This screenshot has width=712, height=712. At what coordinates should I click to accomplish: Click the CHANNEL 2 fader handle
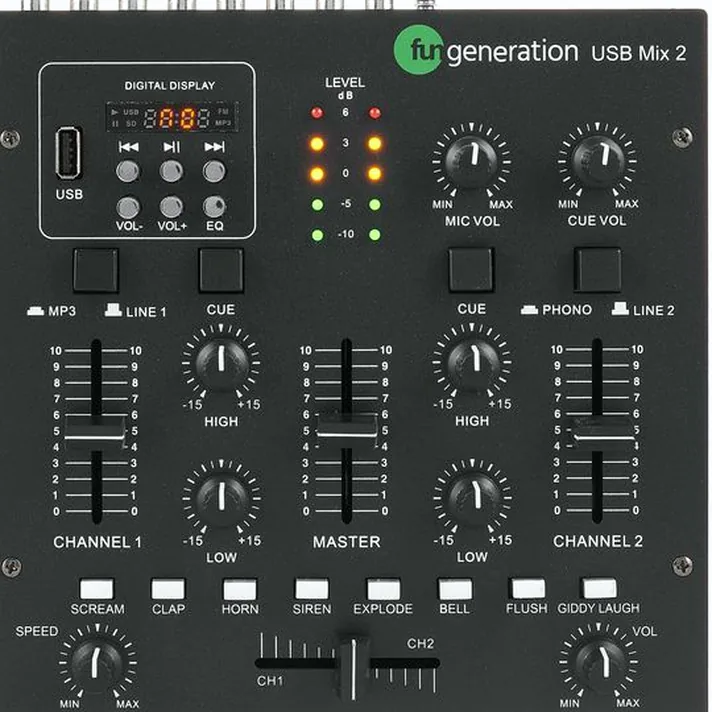[x=603, y=433]
